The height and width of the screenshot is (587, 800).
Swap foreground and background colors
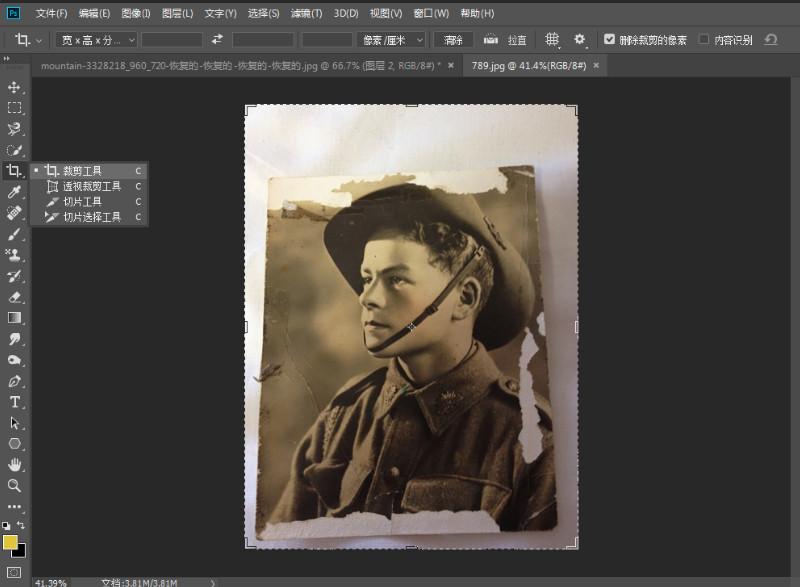pos(21,525)
